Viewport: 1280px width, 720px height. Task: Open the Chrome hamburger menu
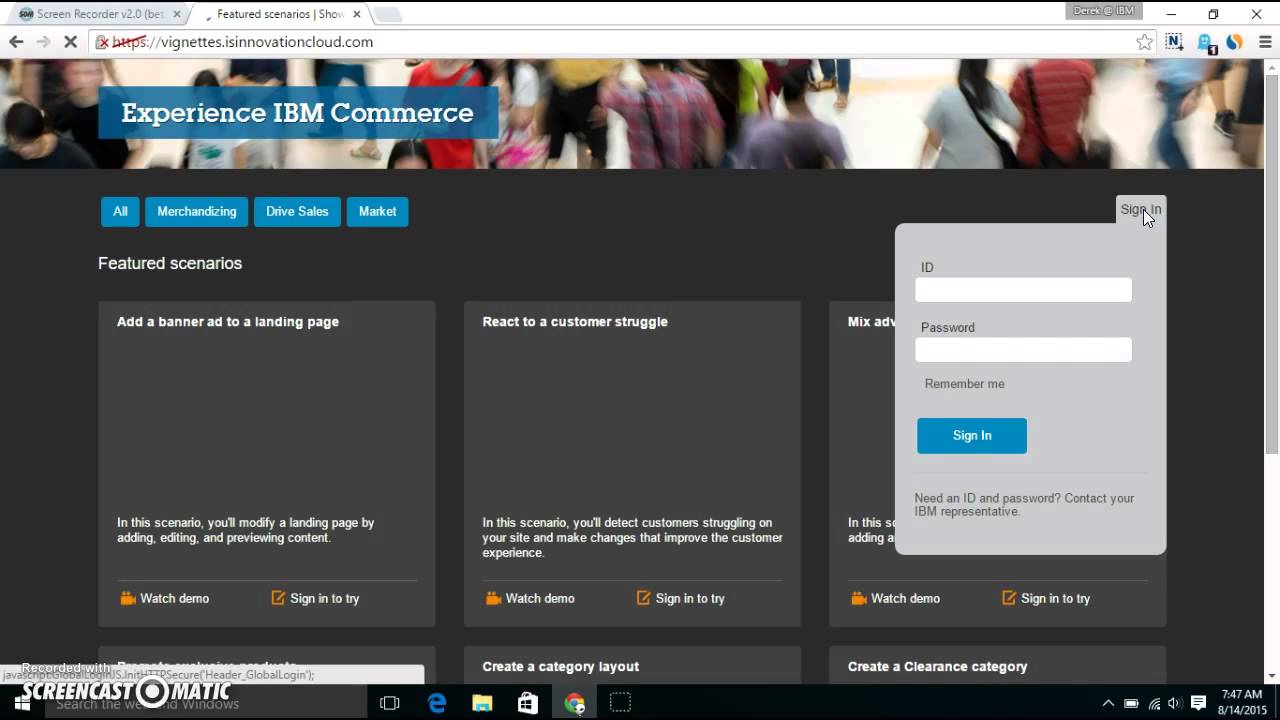click(1265, 42)
